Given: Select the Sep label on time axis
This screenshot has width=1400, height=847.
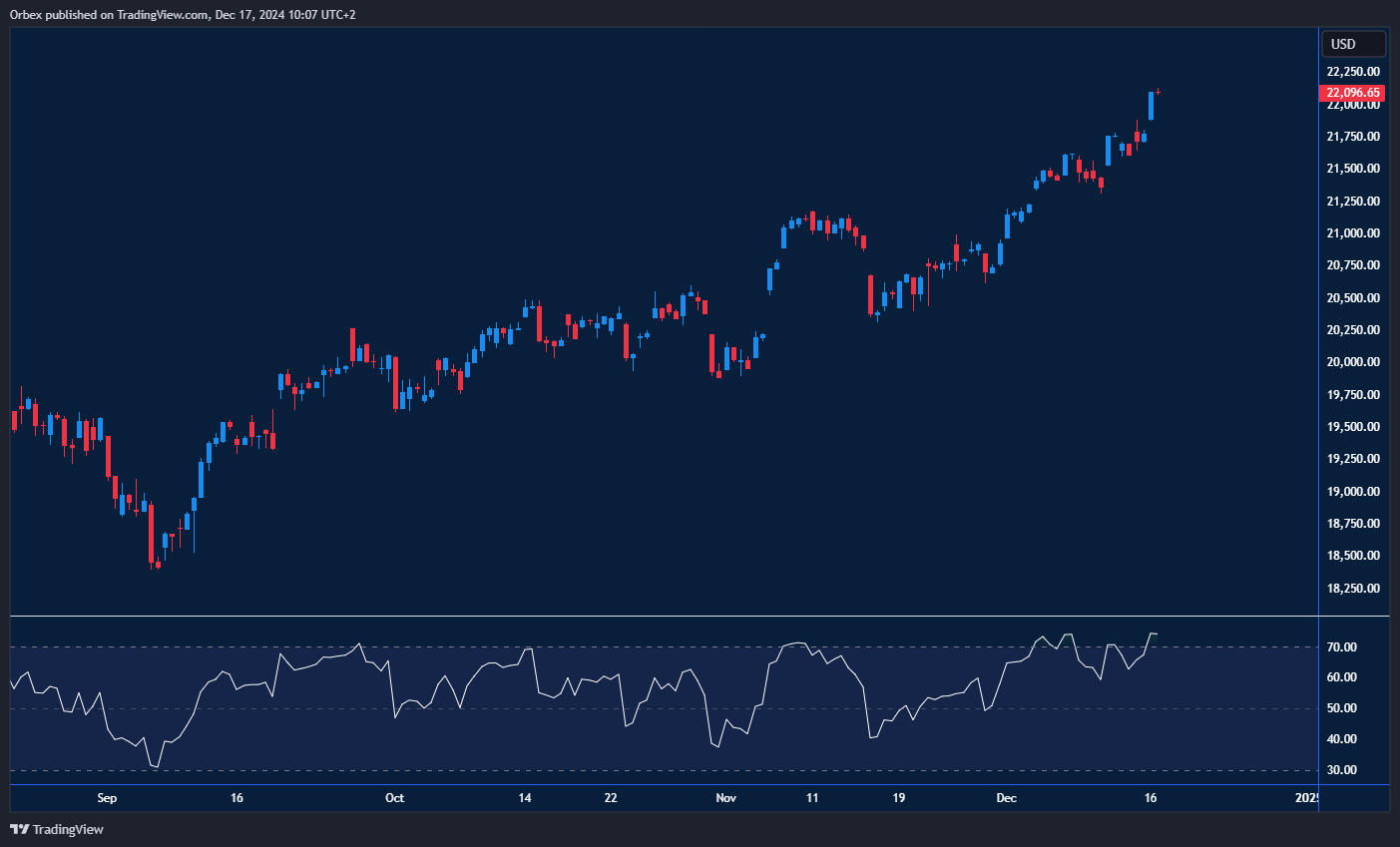Looking at the screenshot, I should pyautogui.click(x=107, y=798).
